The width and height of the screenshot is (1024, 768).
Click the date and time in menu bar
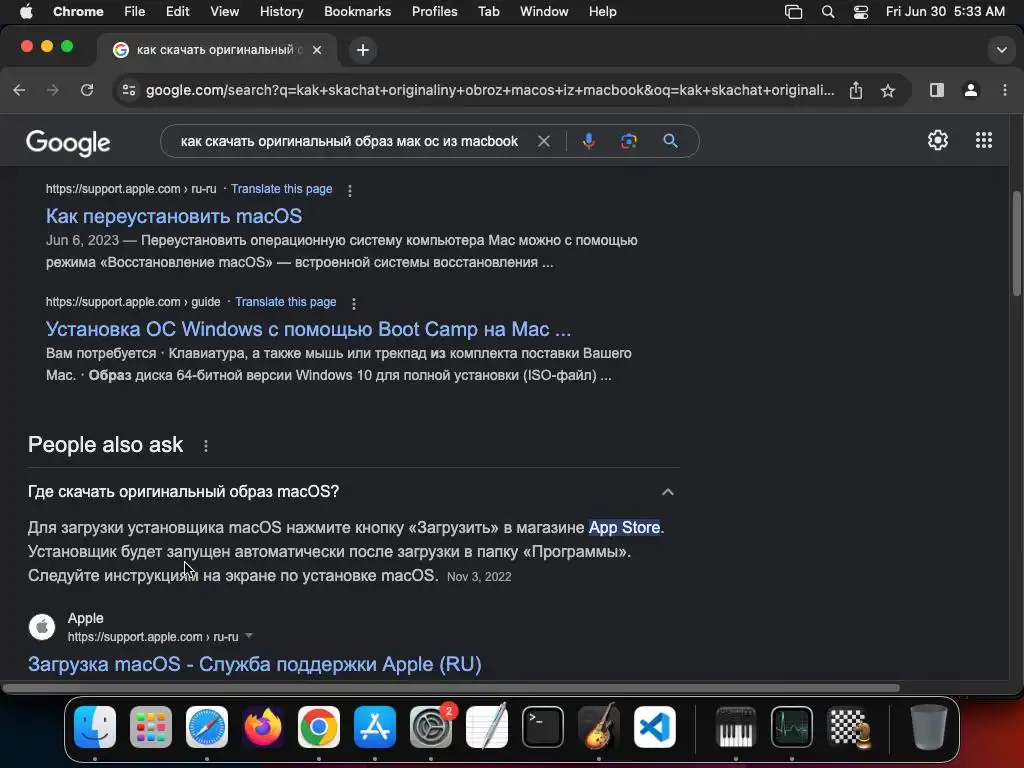pyautogui.click(x=945, y=12)
